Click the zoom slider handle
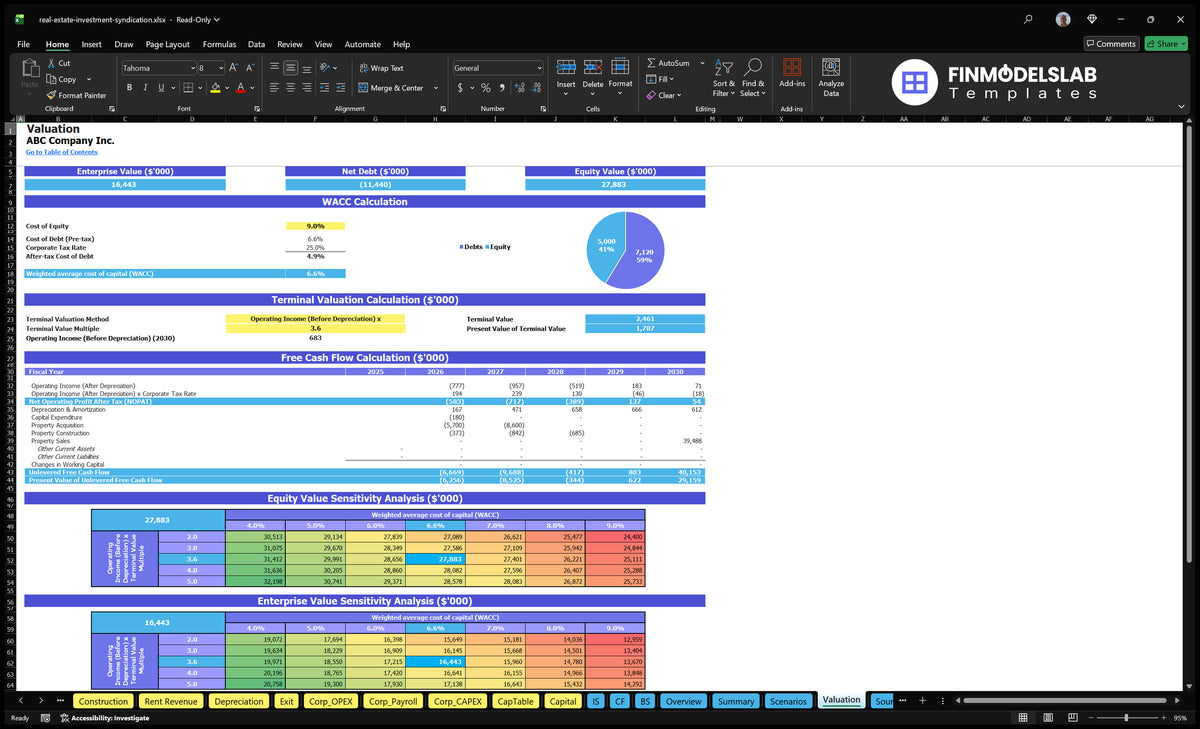This screenshot has height=729, width=1200. tap(1126, 718)
